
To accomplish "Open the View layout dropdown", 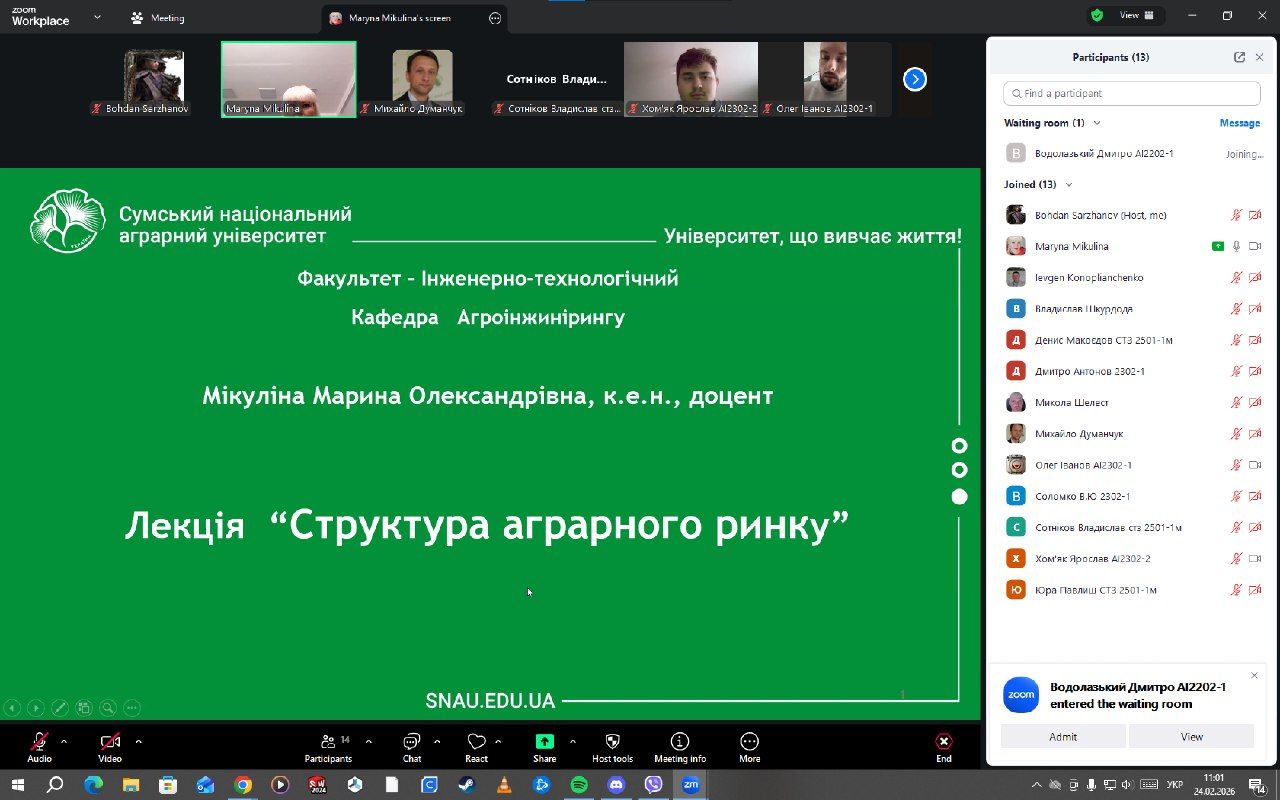I will [1136, 15].
